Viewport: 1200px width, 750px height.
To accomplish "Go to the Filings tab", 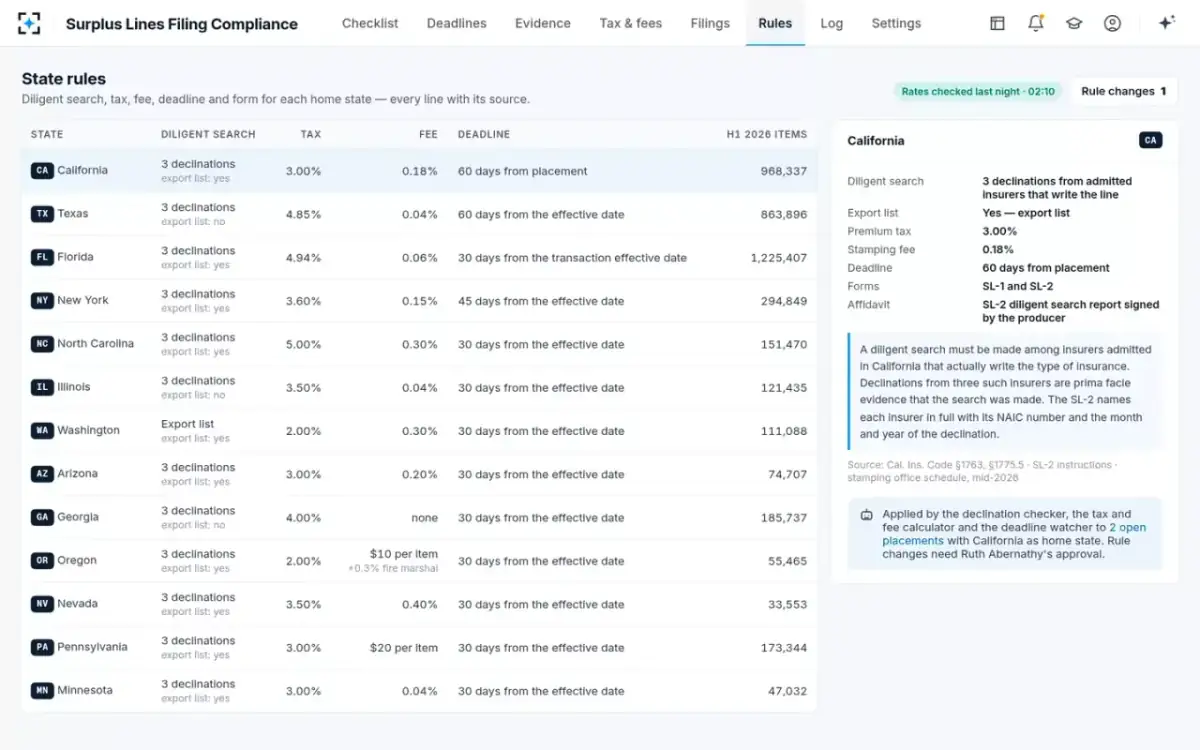I will tap(710, 23).
